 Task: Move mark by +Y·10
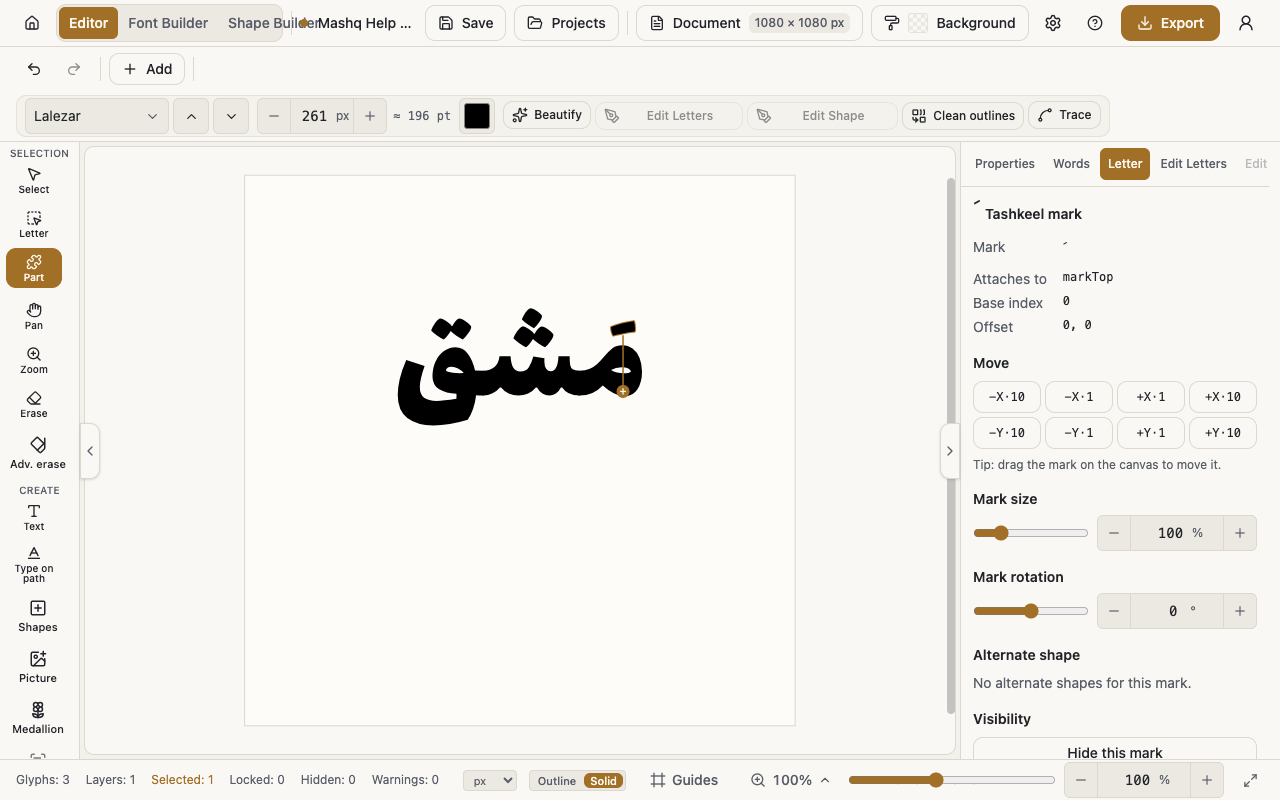tap(1222, 433)
